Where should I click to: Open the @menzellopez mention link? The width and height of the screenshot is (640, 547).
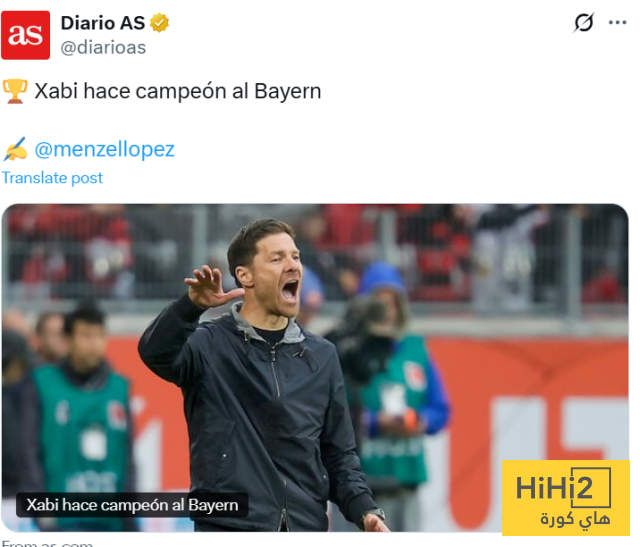104,149
